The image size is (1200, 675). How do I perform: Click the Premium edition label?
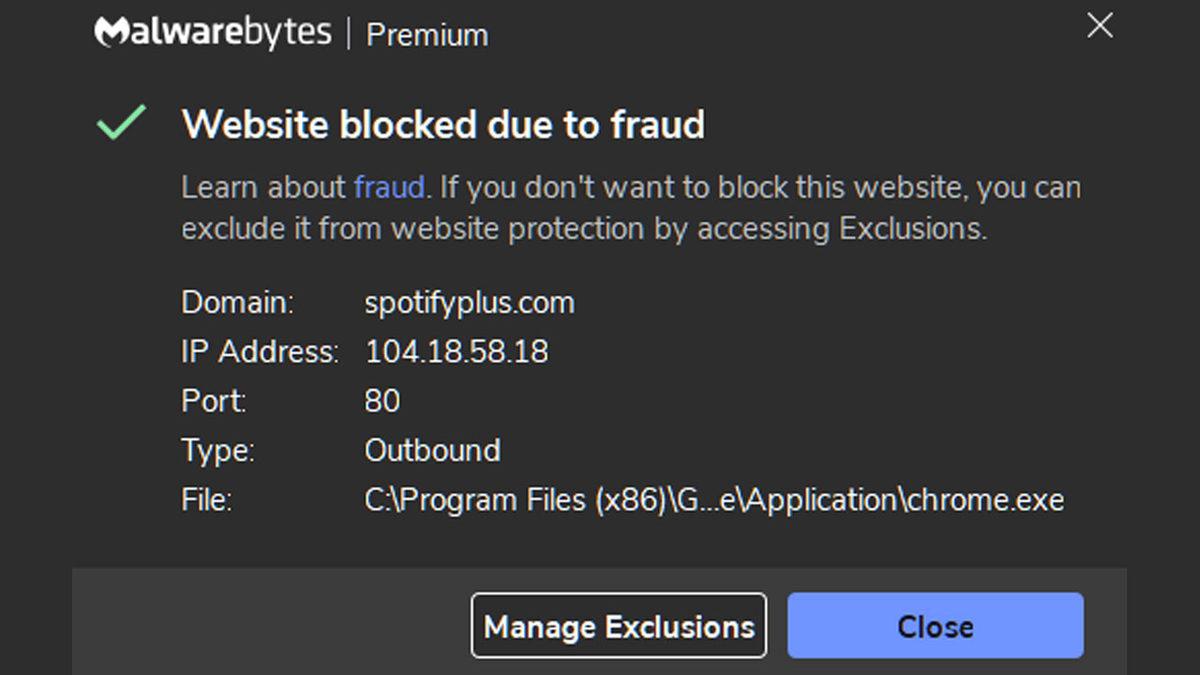point(427,35)
